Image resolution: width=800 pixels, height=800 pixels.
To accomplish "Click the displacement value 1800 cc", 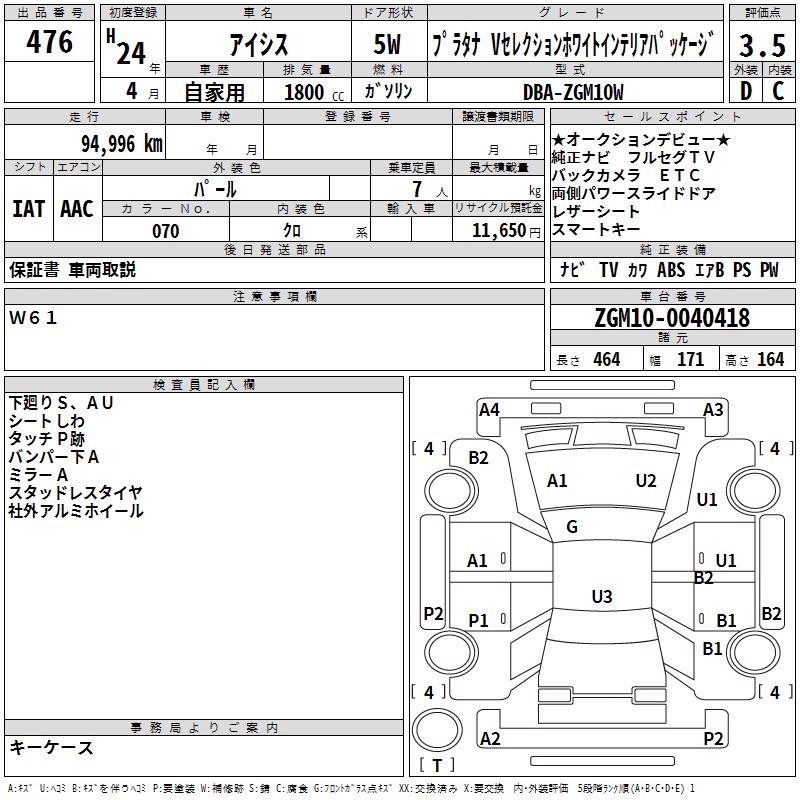I will click(x=314, y=92).
